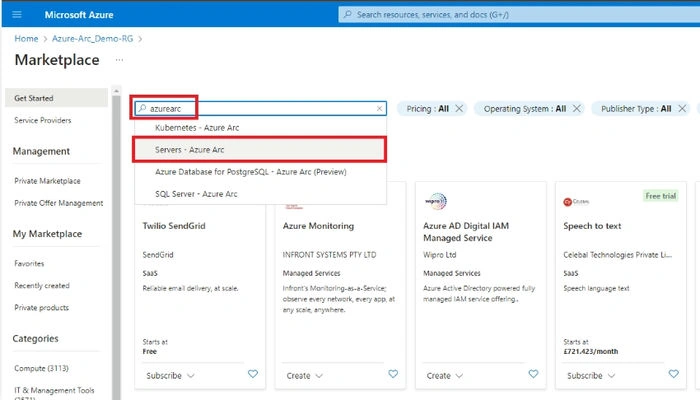Image resolution: width=700 pixels, height=400 pixels.
Task: Click the Wipro logo on IAM card
Action: pos(436,201)
